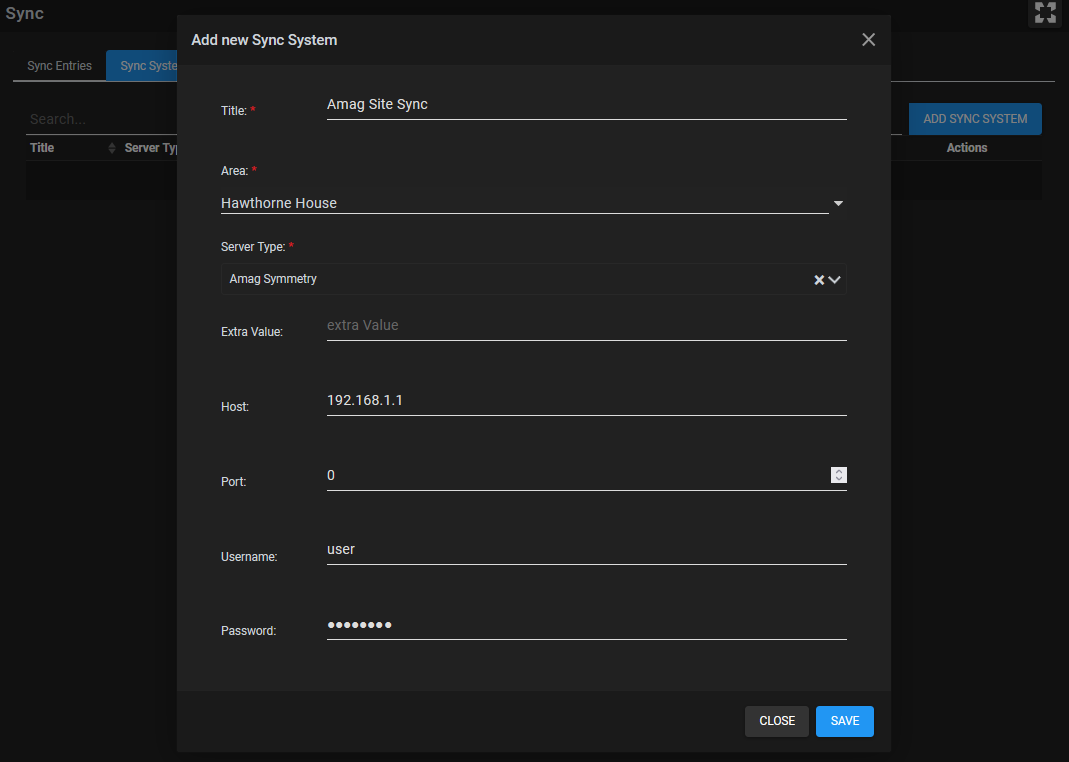This screenshot has width=1069, height=762.
Task: Edit the Host field showing 192.168.1.1
Action: (x=586, y=401)
